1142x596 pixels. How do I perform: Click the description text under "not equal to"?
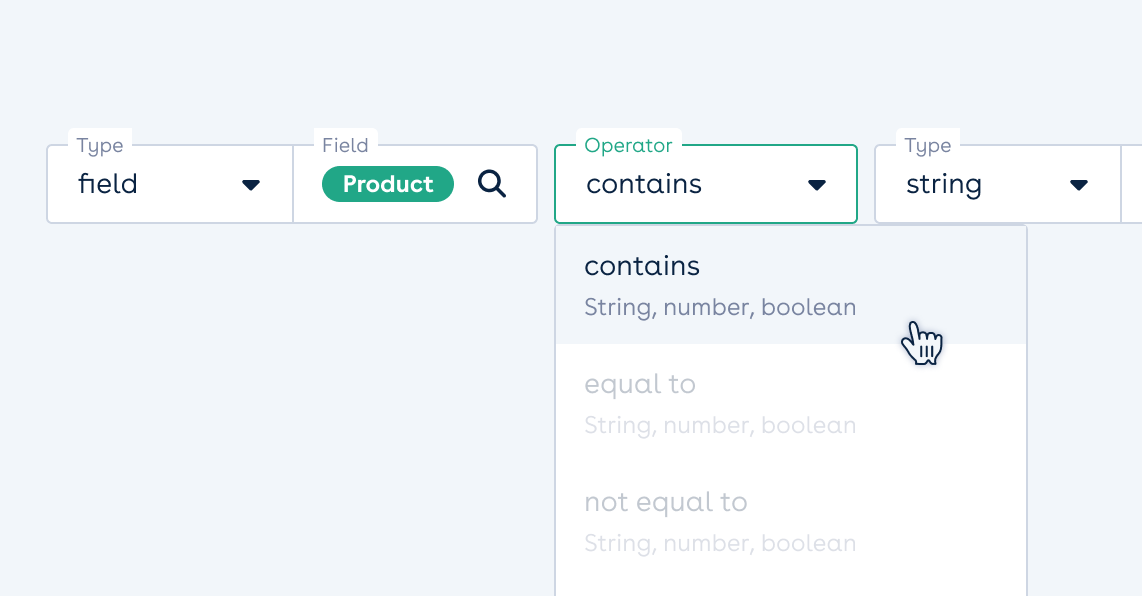tap(720, 544)
